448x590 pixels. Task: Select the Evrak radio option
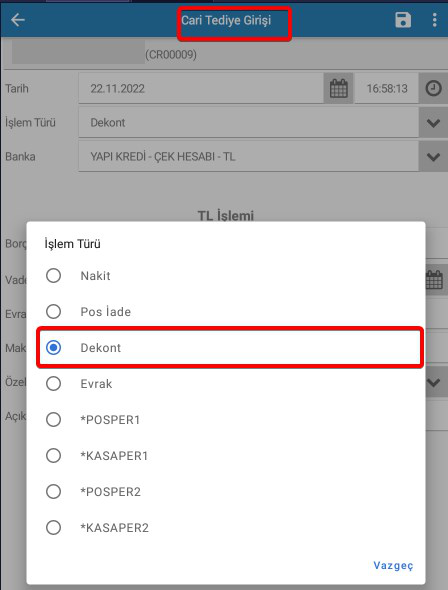point(53,384)
